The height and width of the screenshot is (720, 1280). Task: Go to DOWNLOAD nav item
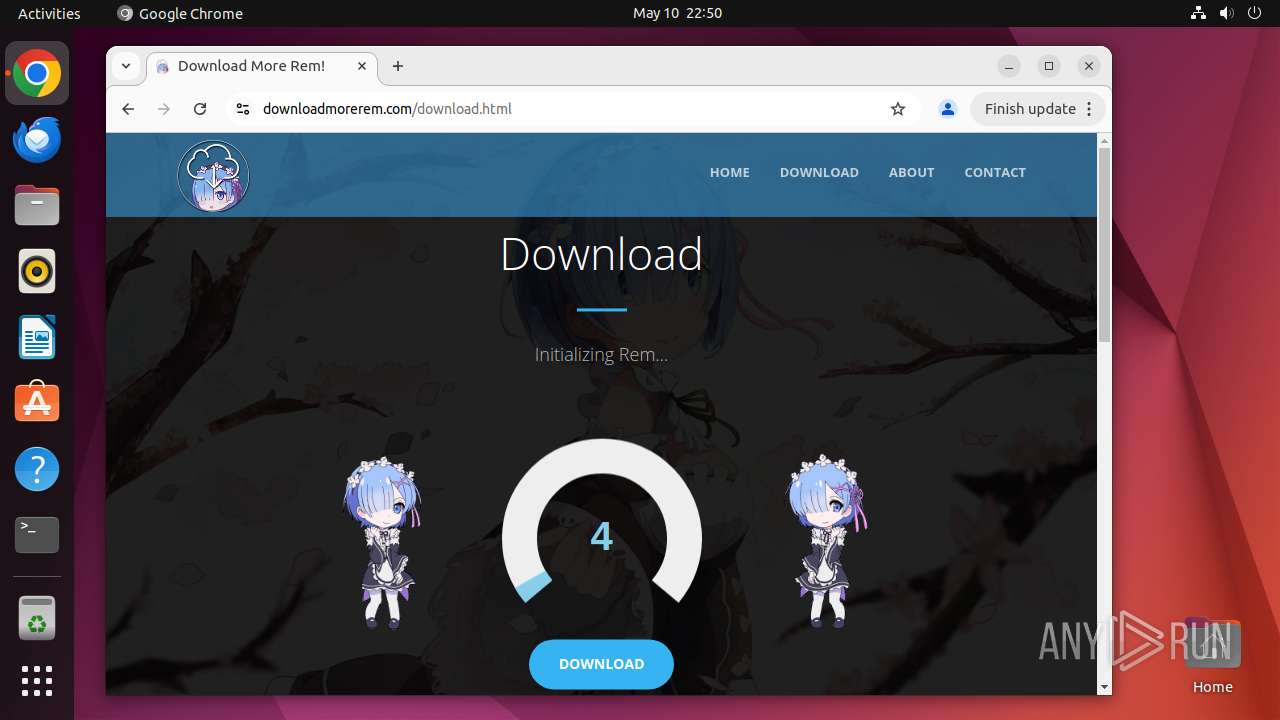(819, 172)
